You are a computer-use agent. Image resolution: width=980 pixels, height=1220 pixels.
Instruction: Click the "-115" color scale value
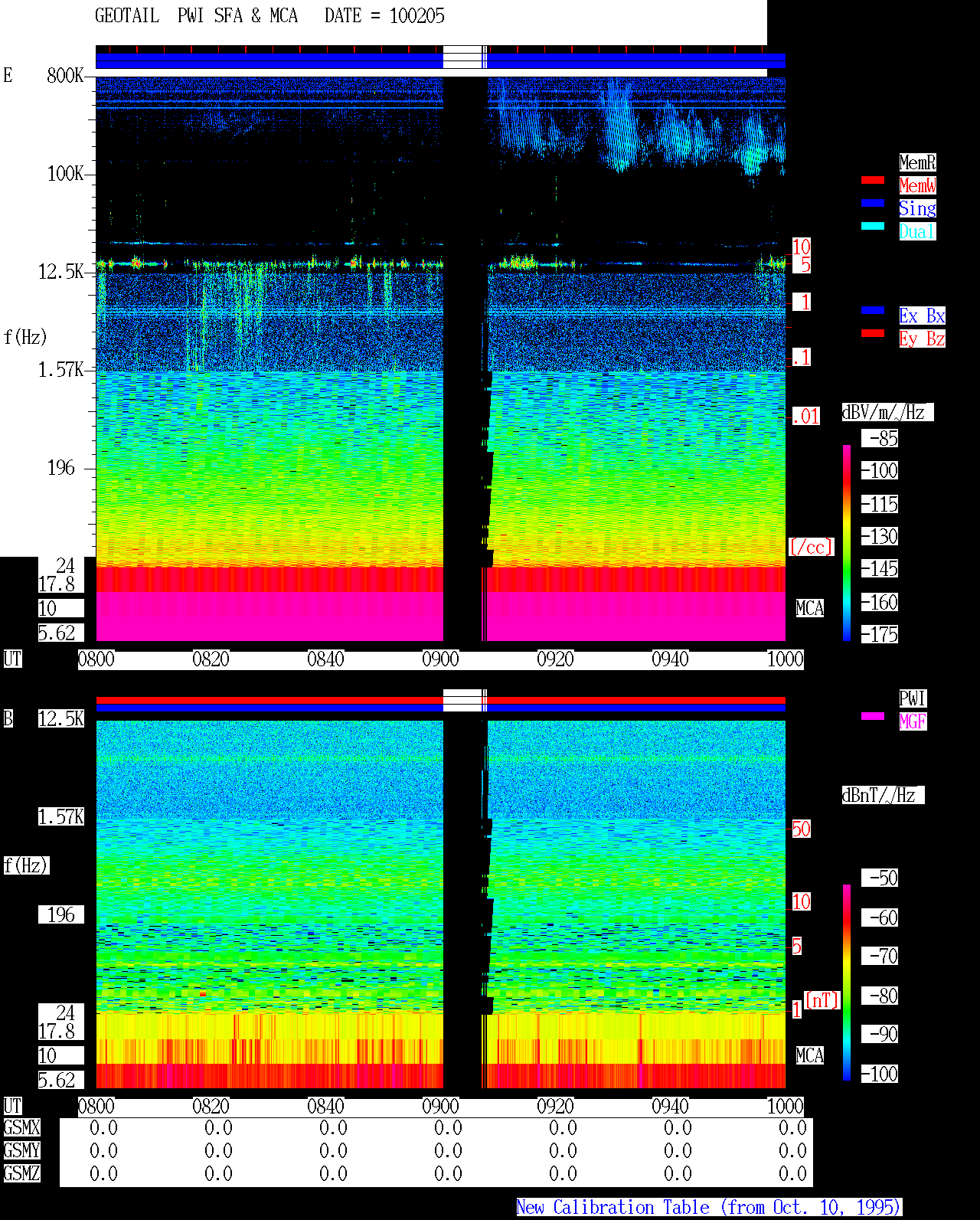click(879, 504)
